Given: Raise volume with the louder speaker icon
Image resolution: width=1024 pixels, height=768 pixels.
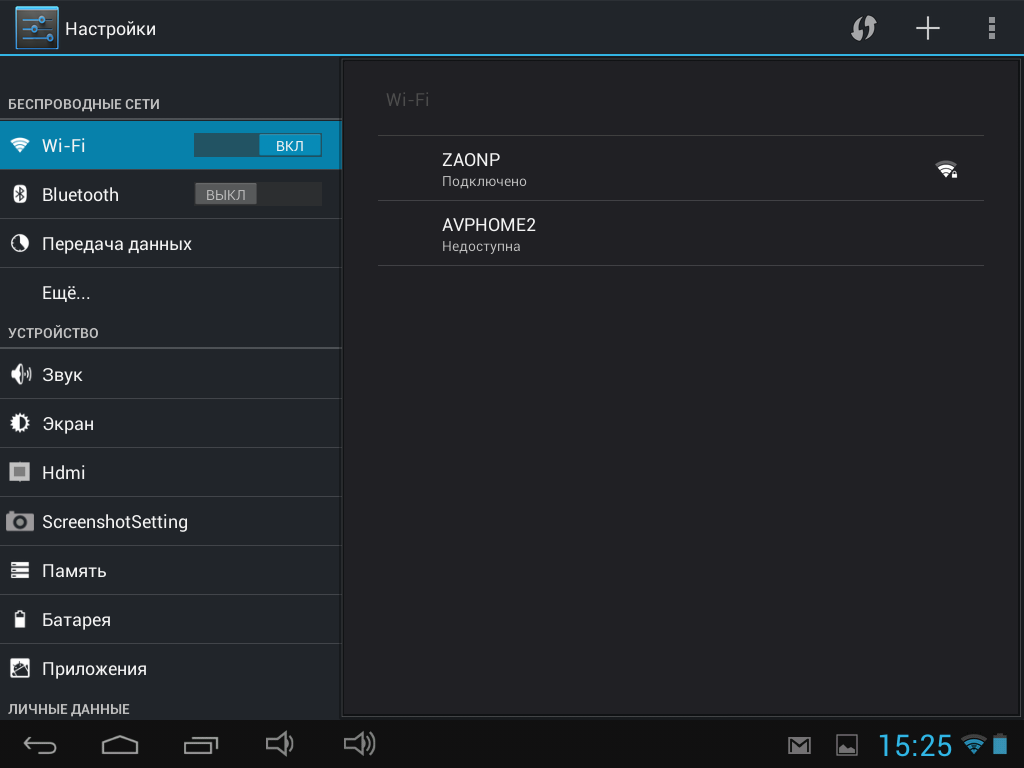Looking at the screenshot, I should click(360, 744).
